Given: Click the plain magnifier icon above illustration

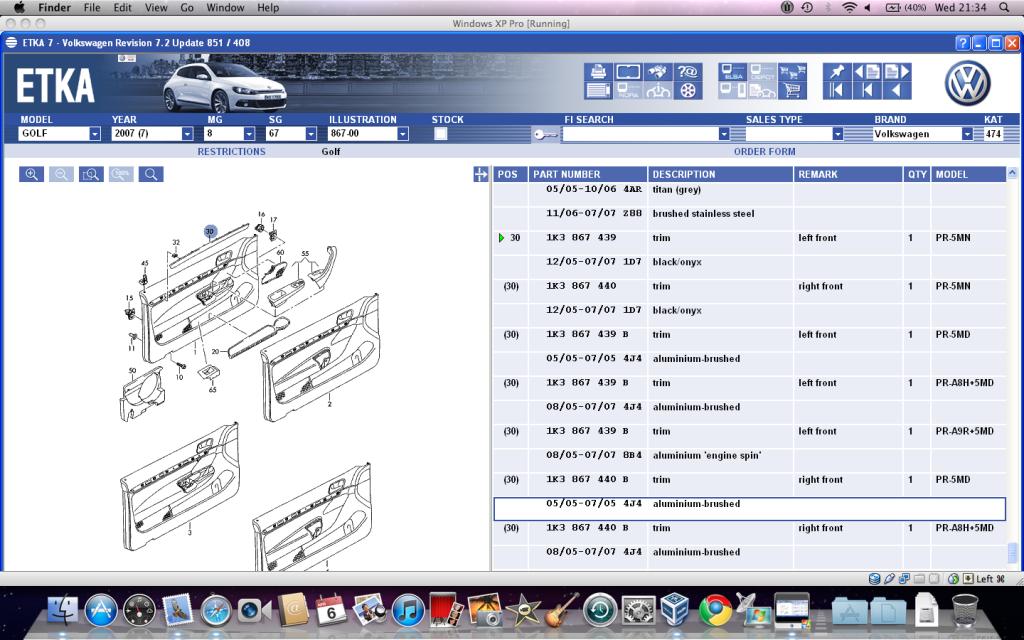Looking at the screenshot, I should pos(151,174).
